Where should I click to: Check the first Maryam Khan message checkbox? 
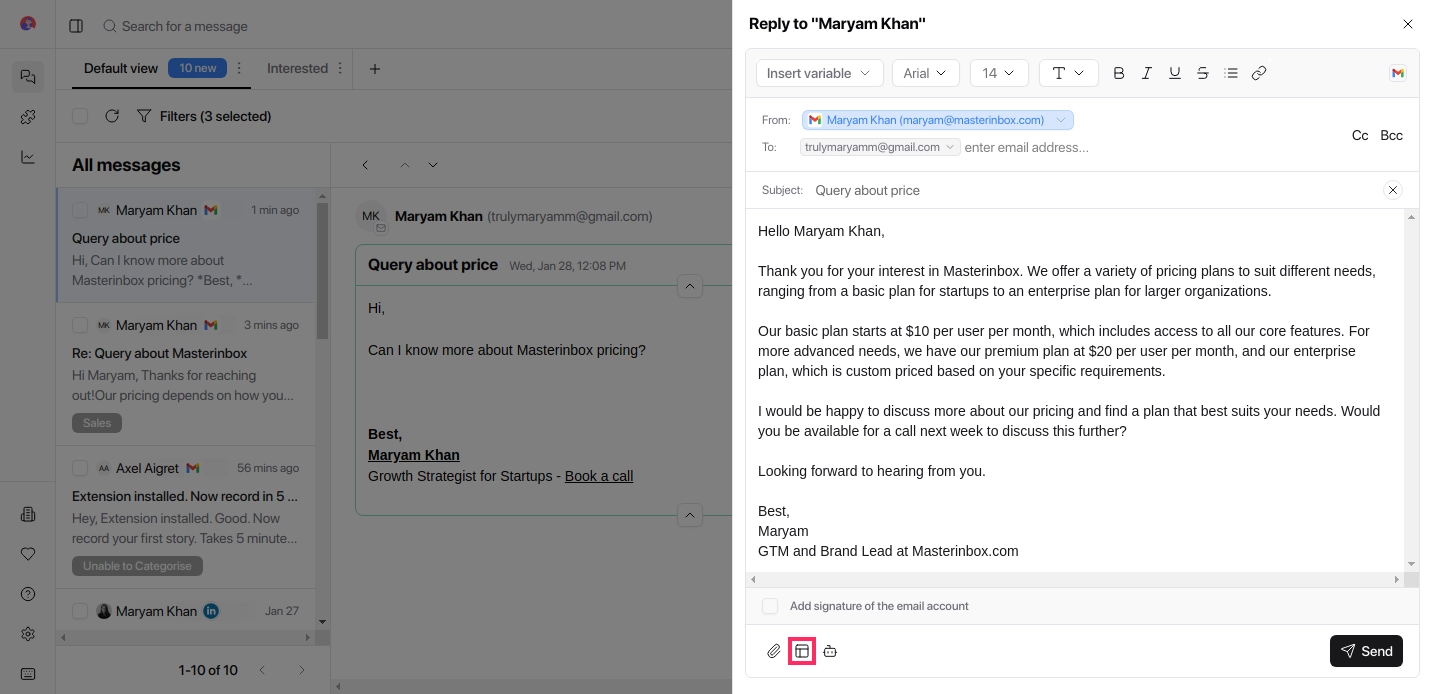click(x=80, y=210)
